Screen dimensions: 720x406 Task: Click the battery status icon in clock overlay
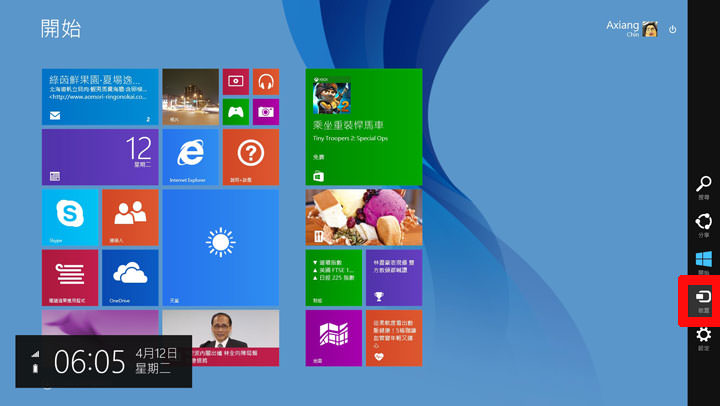[35, 368]
